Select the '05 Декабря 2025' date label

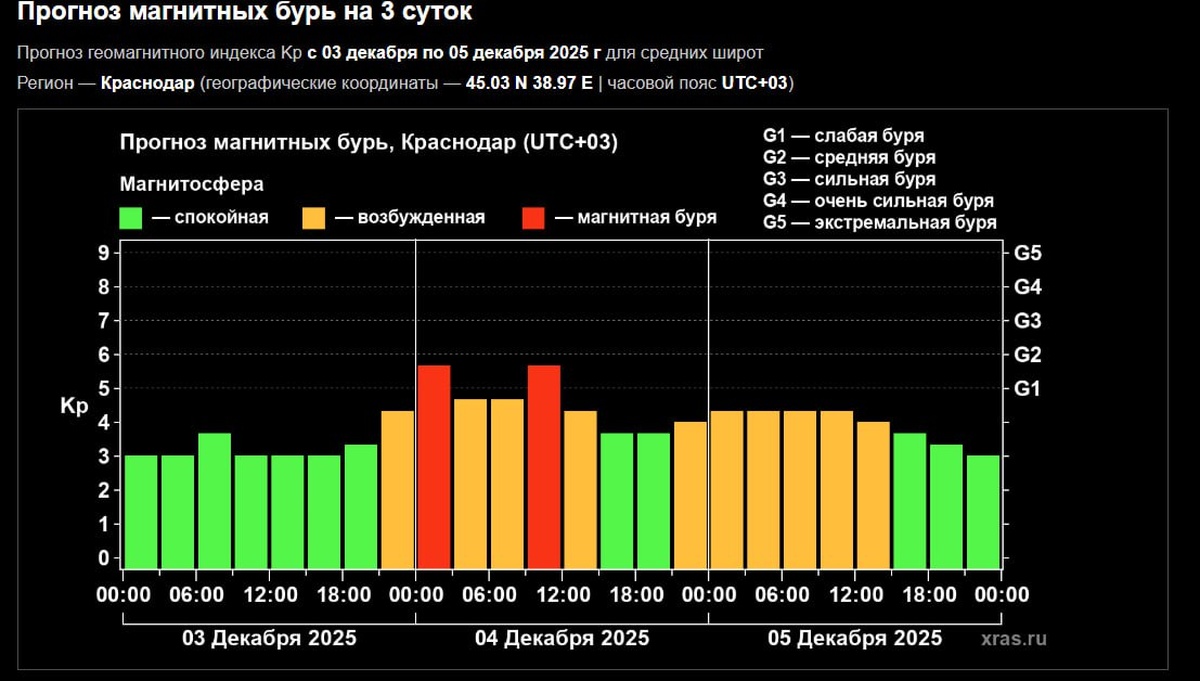855,638
